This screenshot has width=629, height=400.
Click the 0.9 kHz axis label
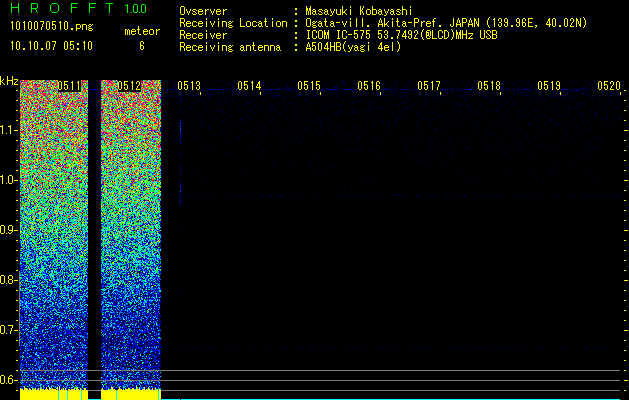pos(8,230)
